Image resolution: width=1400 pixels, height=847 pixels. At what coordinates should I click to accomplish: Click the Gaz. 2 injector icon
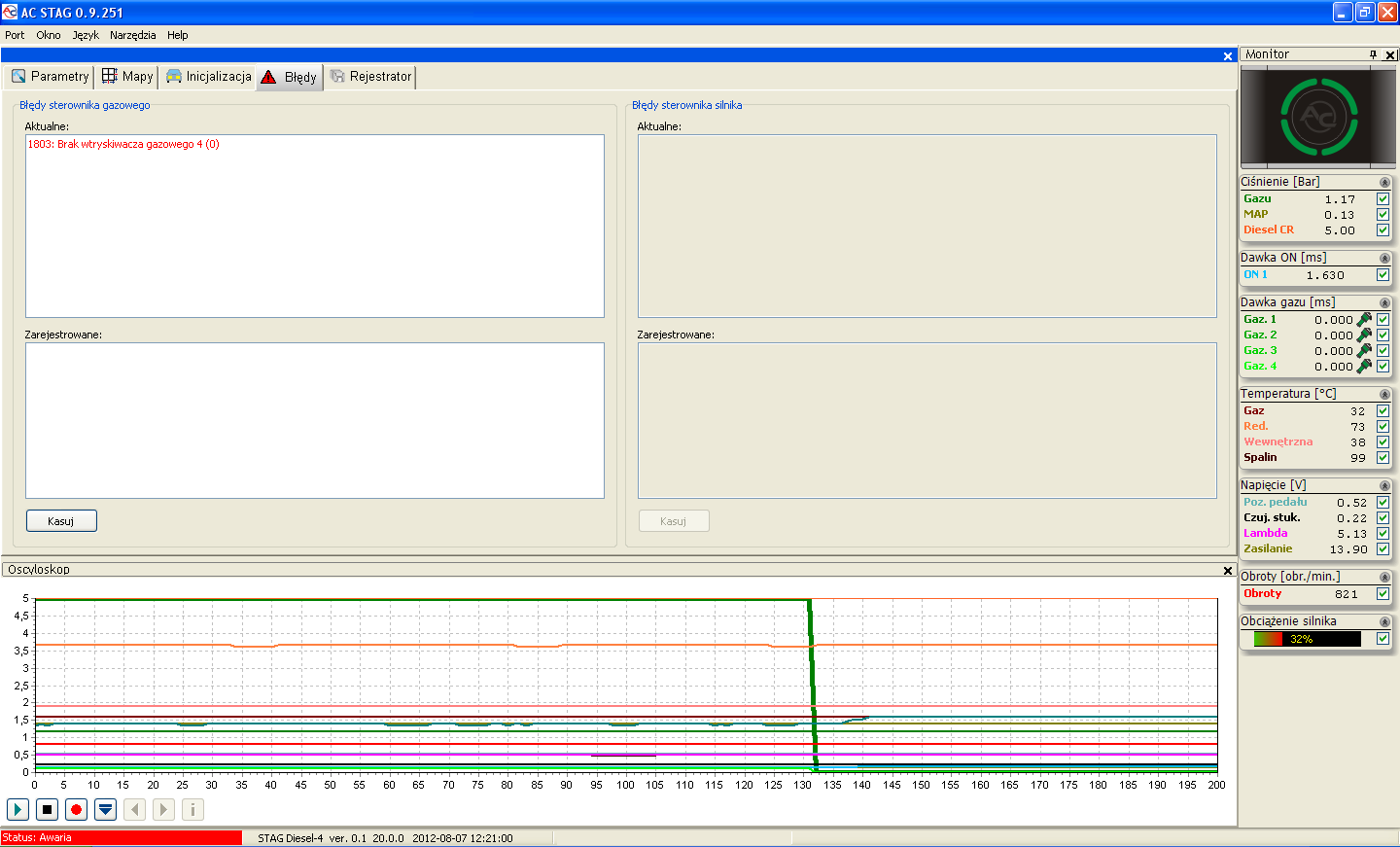(1364, 335)
